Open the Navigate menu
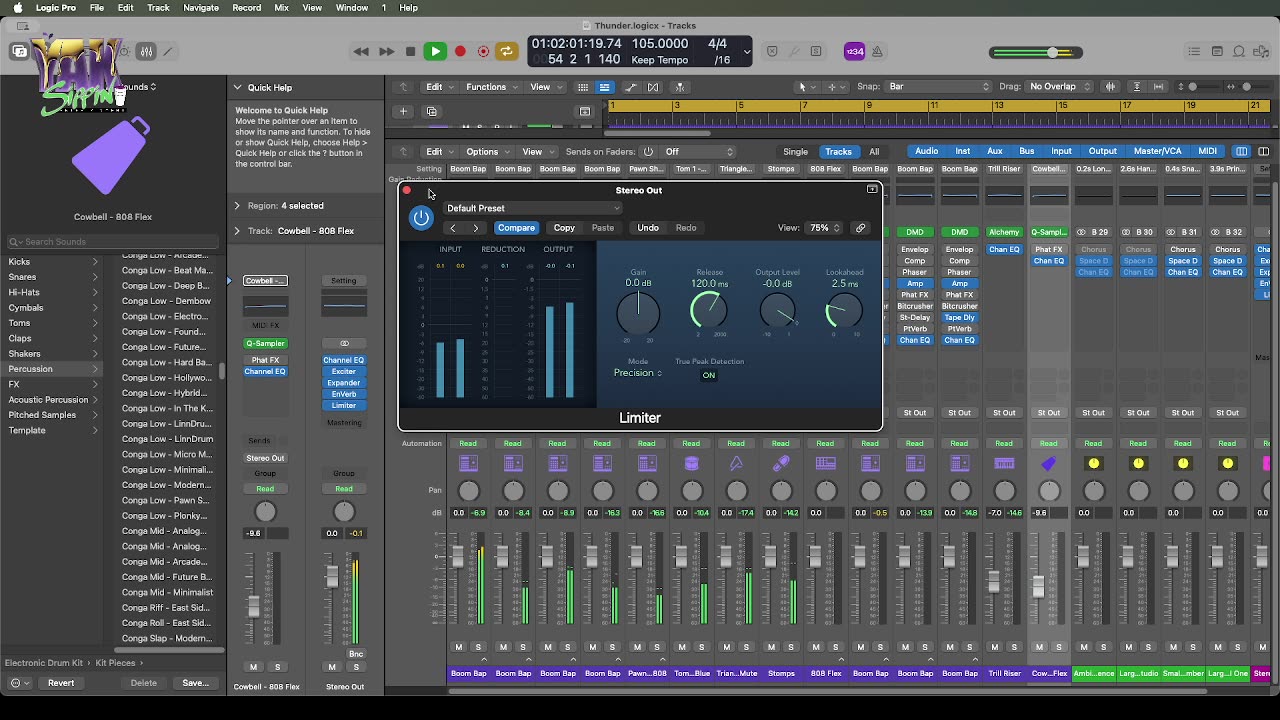The height and width of the screenshot is (720, 1280). [200, 8]
